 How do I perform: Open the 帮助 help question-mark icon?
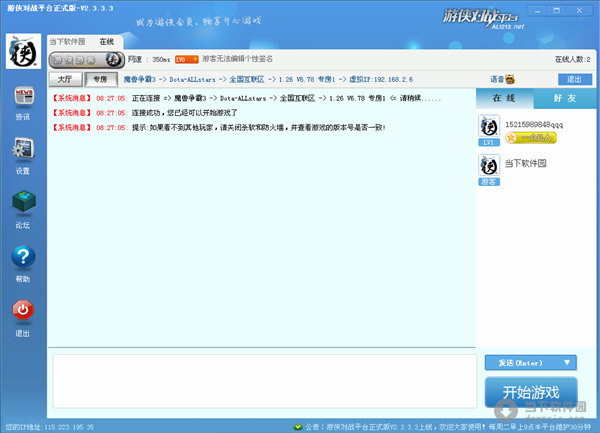(23, 256)
